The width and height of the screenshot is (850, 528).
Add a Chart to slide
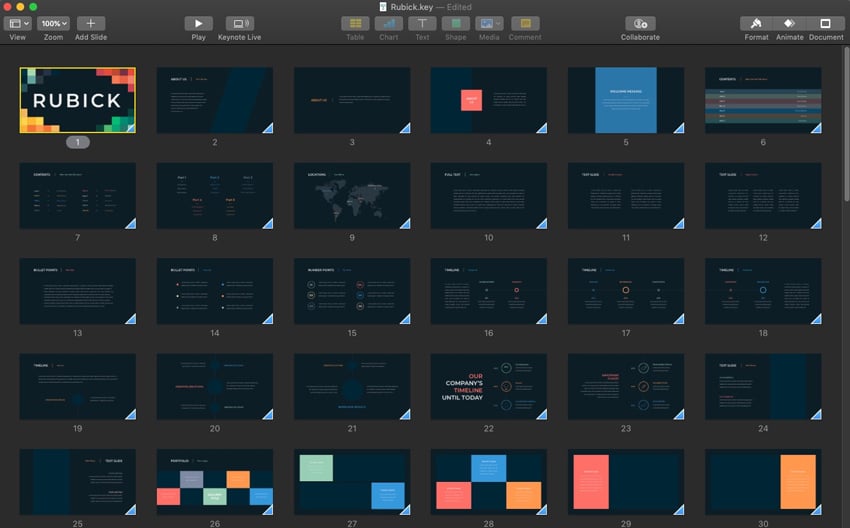[388, 23]
